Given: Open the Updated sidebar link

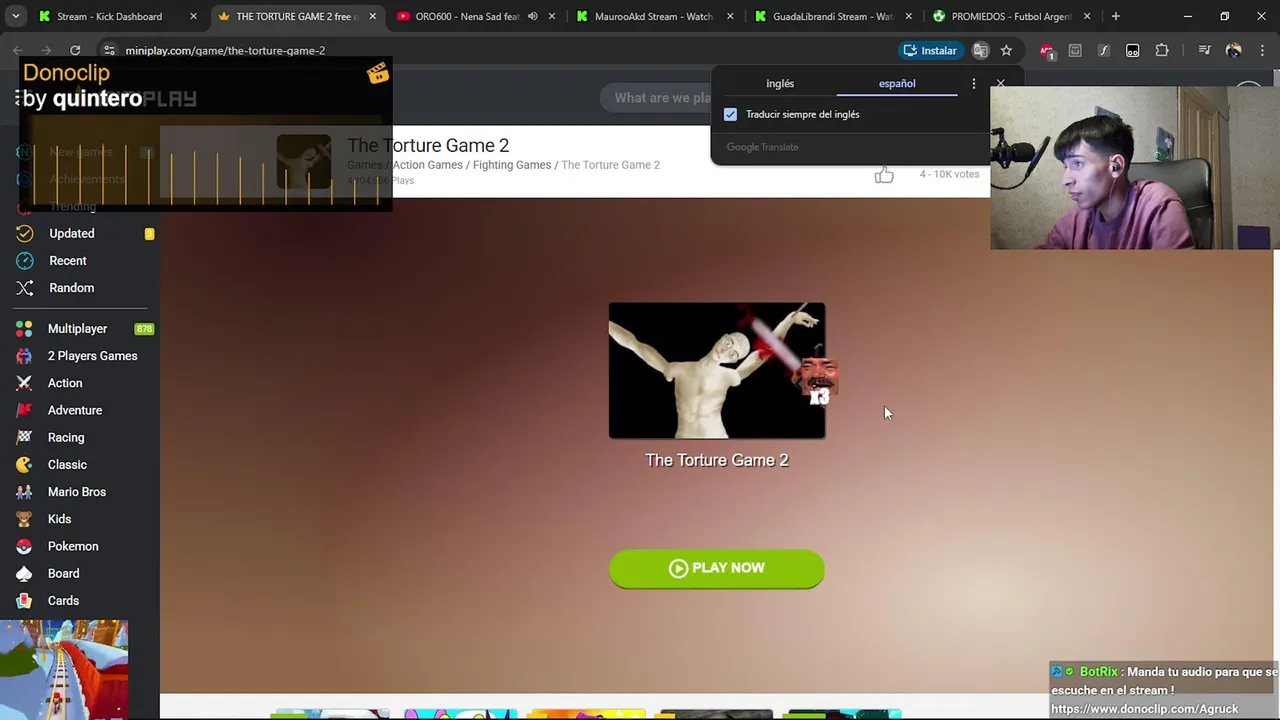Looking at the screenshot, I should pyautogui.click(x=72, y=233).
